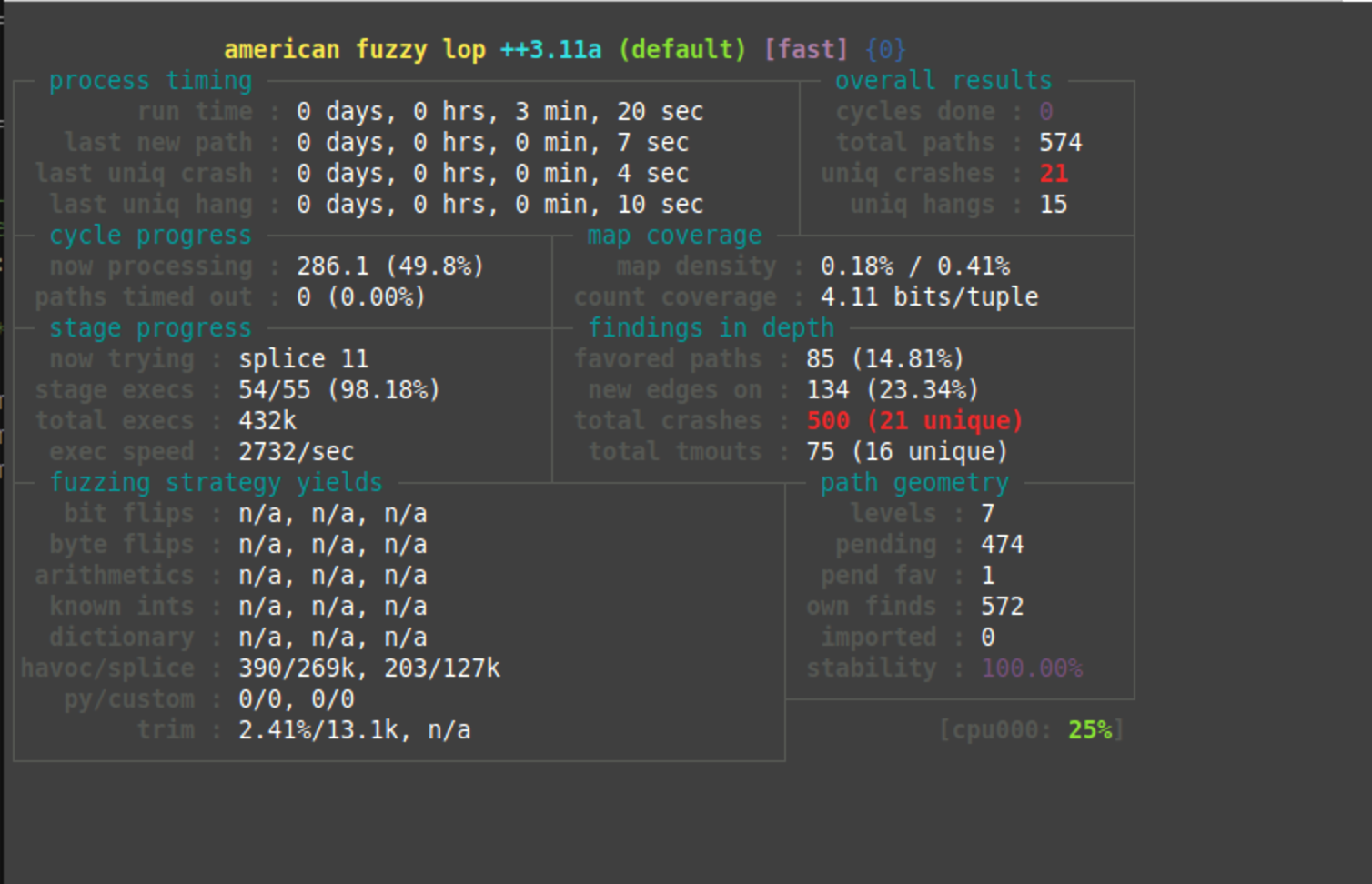This screenshot has width=1372, height=884.
Task: Click favored paths value '85 (14.81%)'
Action: coord(885,358)
